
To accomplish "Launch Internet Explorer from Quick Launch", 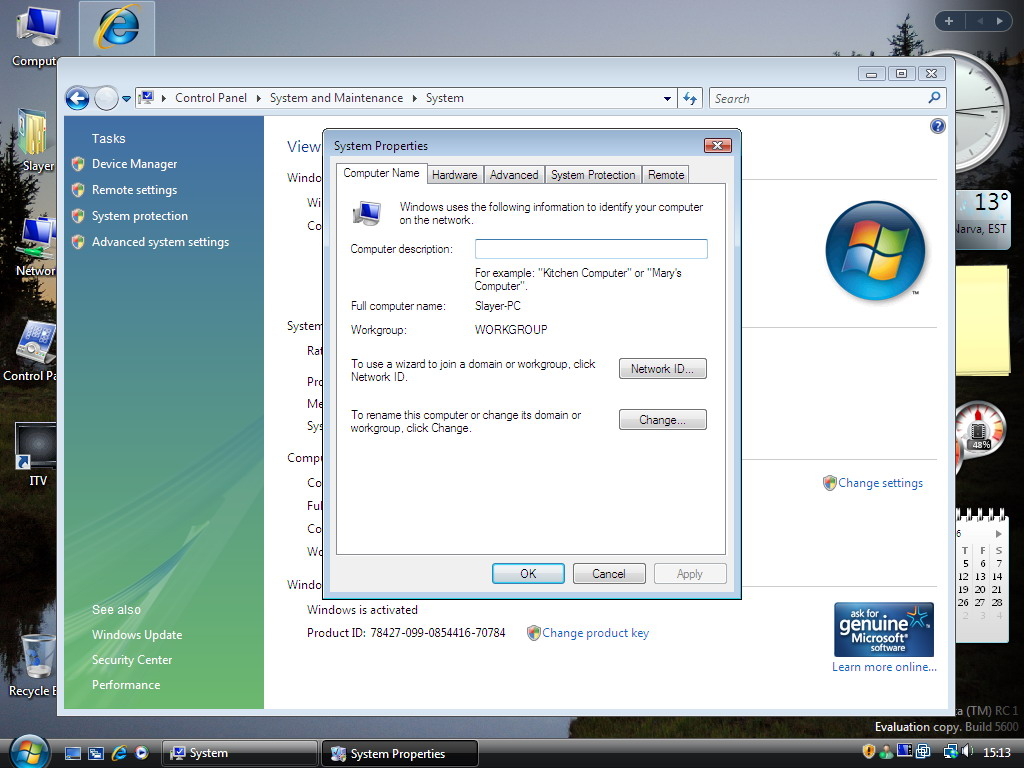I will [119, 753].
